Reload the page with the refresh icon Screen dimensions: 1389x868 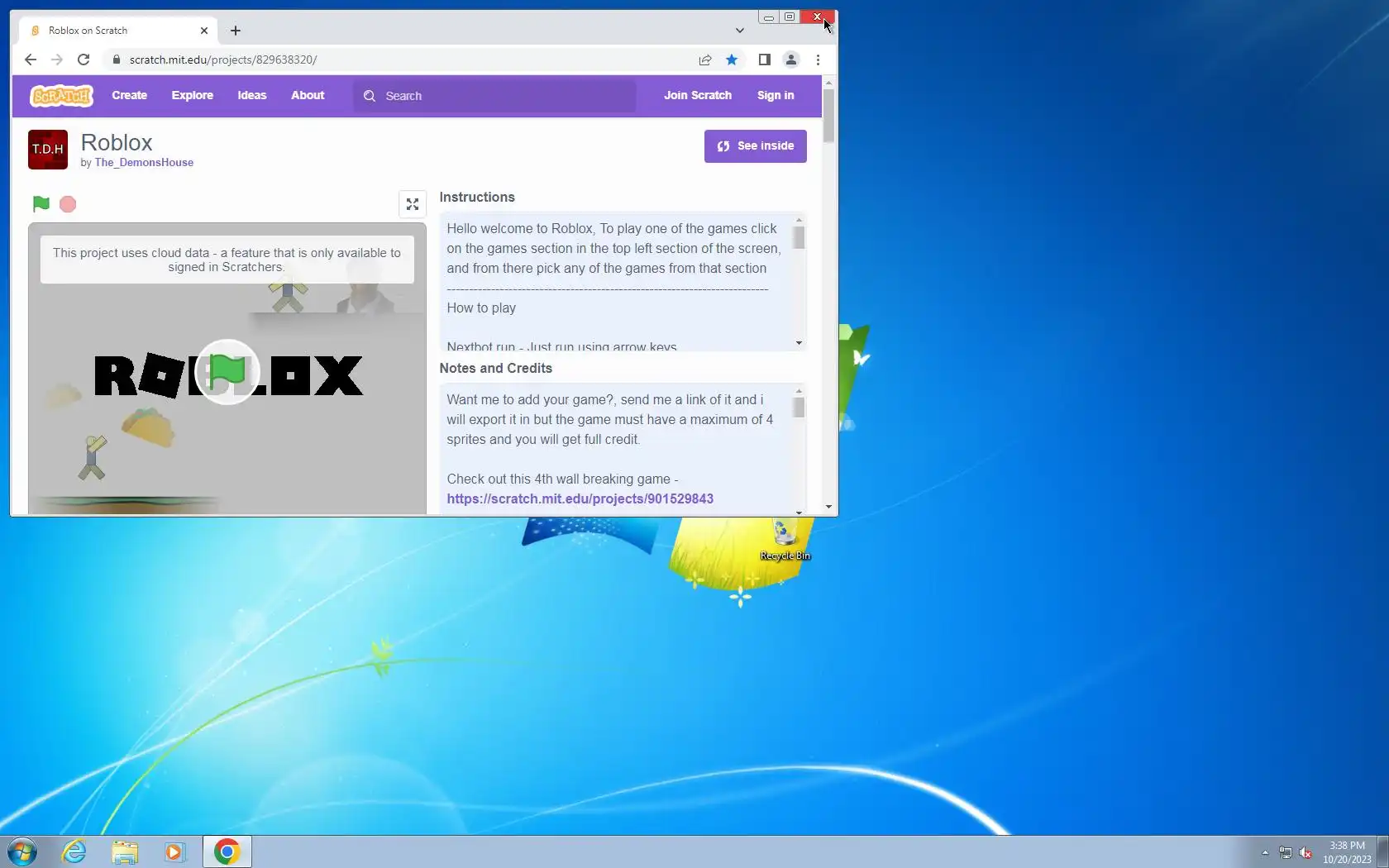pos(84,60)
